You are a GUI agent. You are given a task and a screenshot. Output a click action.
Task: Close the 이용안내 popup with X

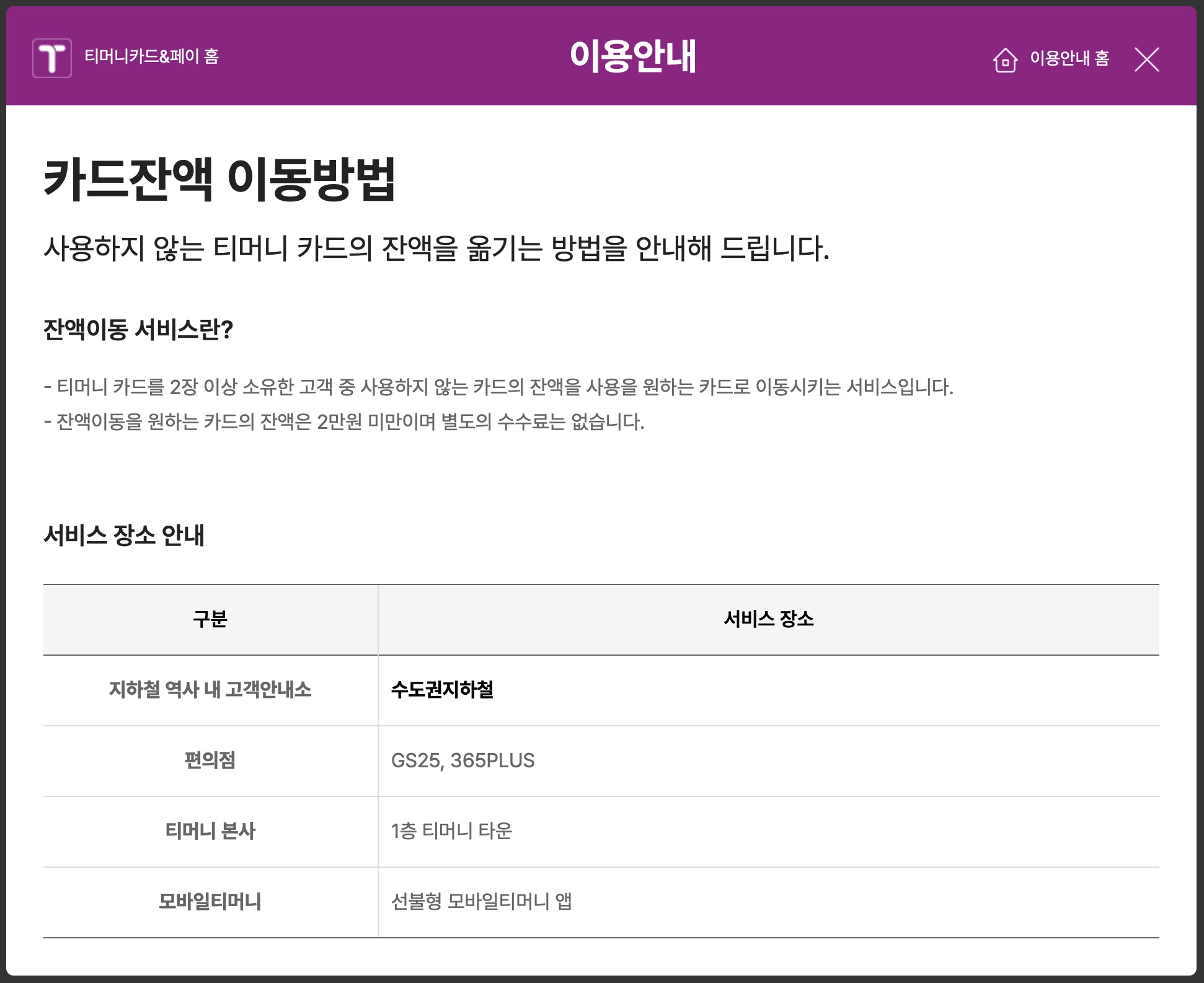click(1146, 60)
